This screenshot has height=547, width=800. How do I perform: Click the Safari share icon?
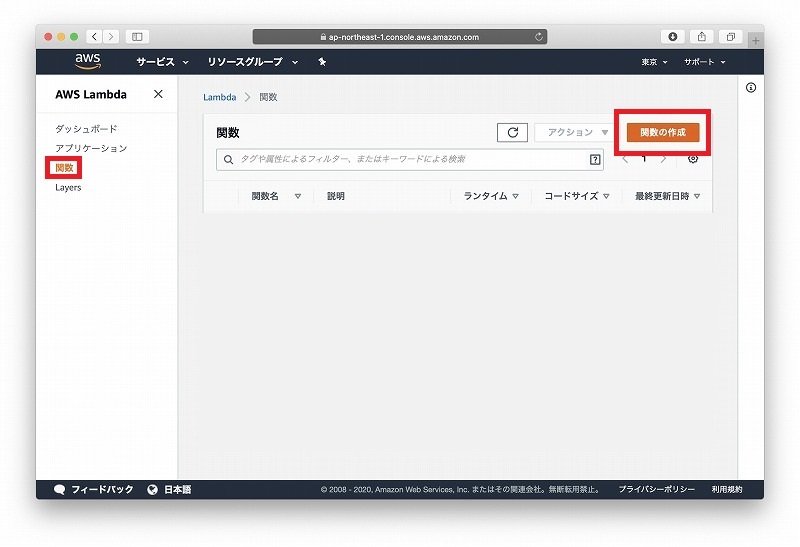pyautogui.click(x=702, y=37)
